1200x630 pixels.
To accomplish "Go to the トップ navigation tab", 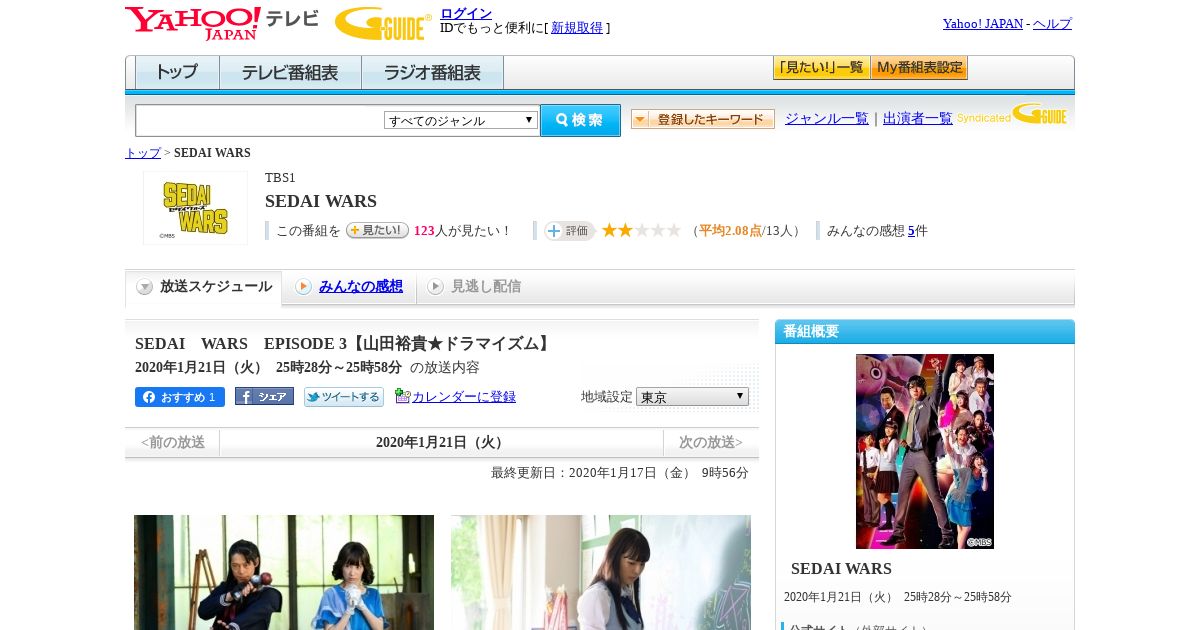I will (177, 73).
